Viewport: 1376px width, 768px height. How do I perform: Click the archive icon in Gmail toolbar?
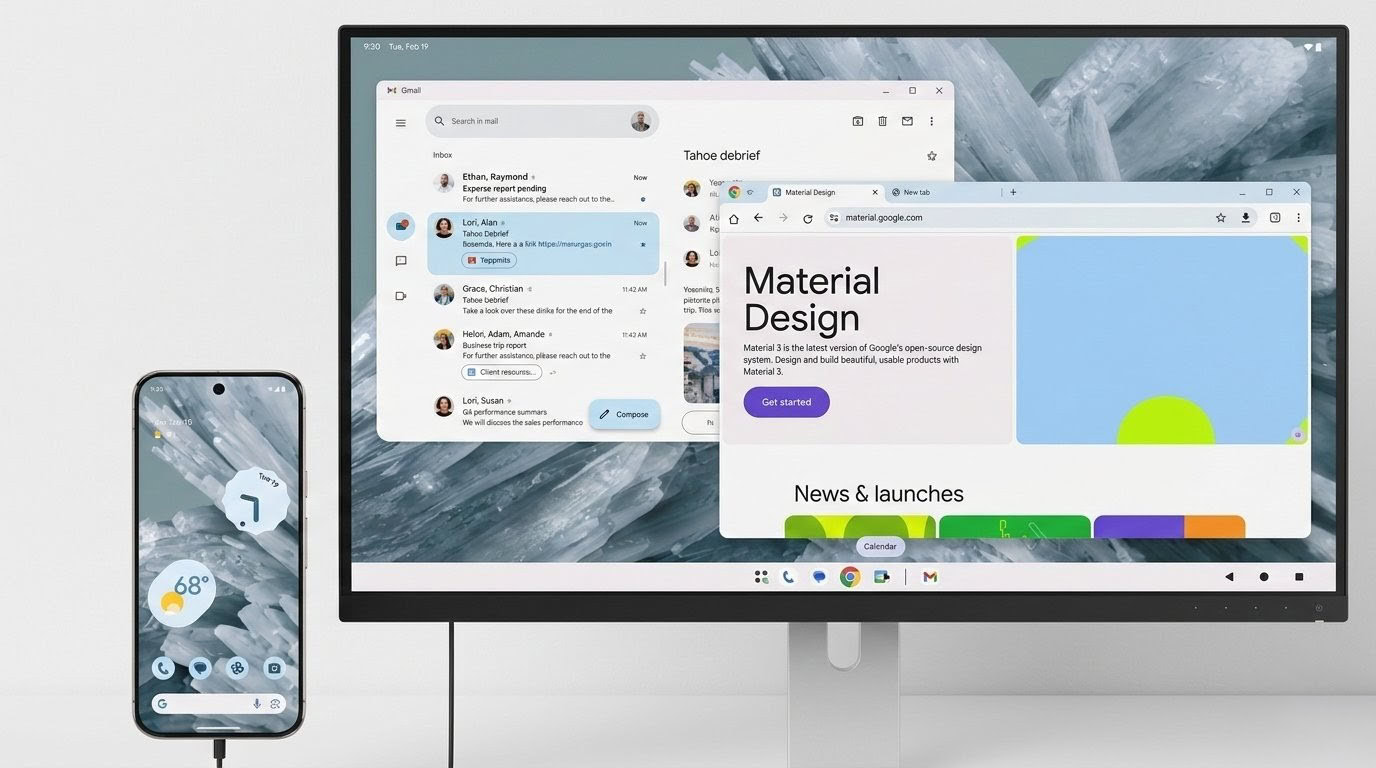(x=857, y=121)
